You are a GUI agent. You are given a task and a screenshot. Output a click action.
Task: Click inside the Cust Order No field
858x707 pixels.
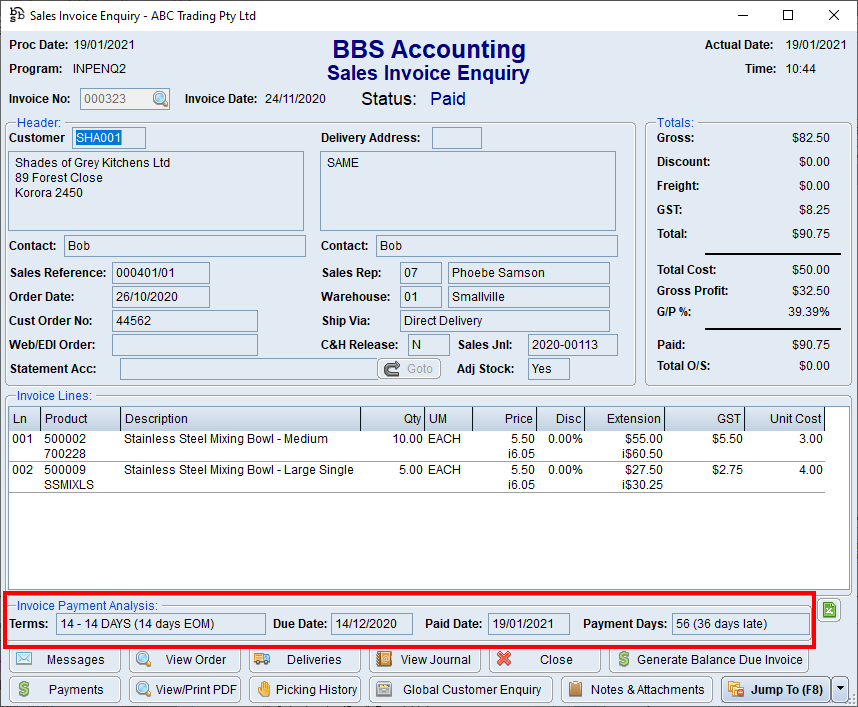185,320
